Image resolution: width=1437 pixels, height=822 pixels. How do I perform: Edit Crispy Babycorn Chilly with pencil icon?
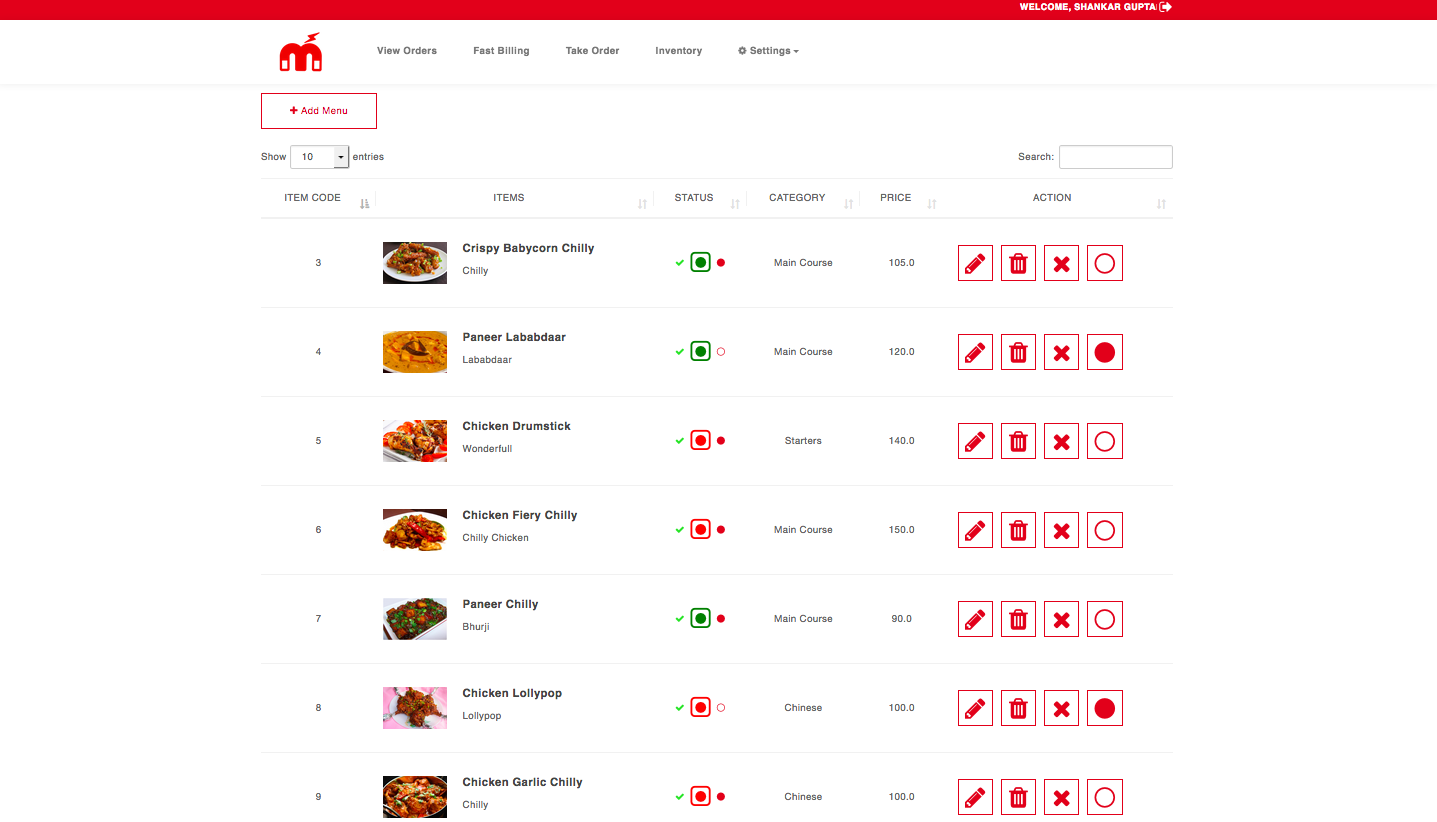pyautogui.click(x=975, y=263)
